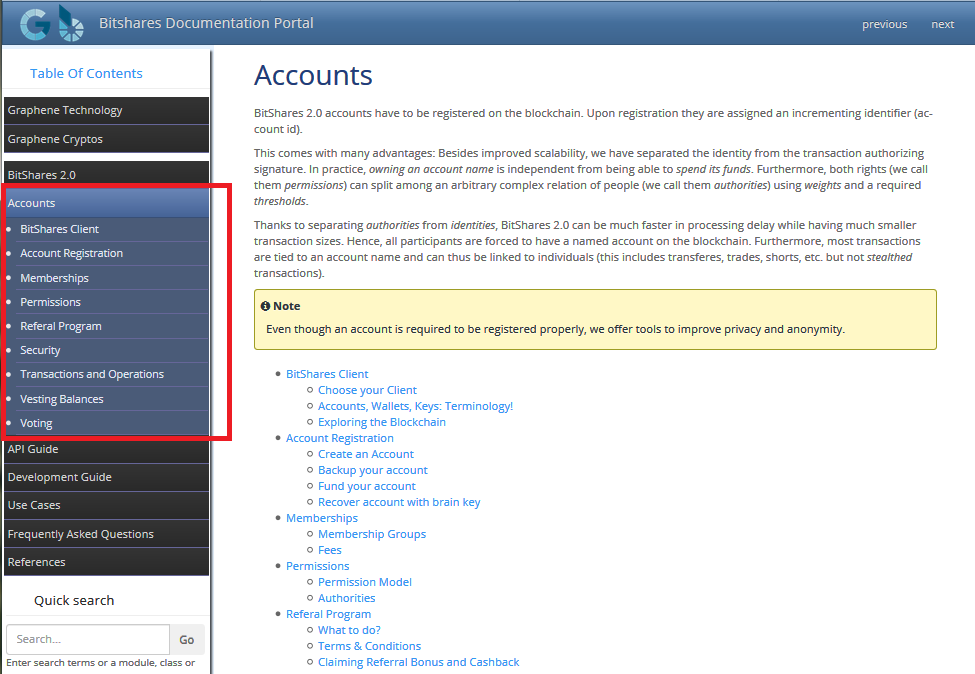Open BitShares Client sidebar entry

click(59, 229)
